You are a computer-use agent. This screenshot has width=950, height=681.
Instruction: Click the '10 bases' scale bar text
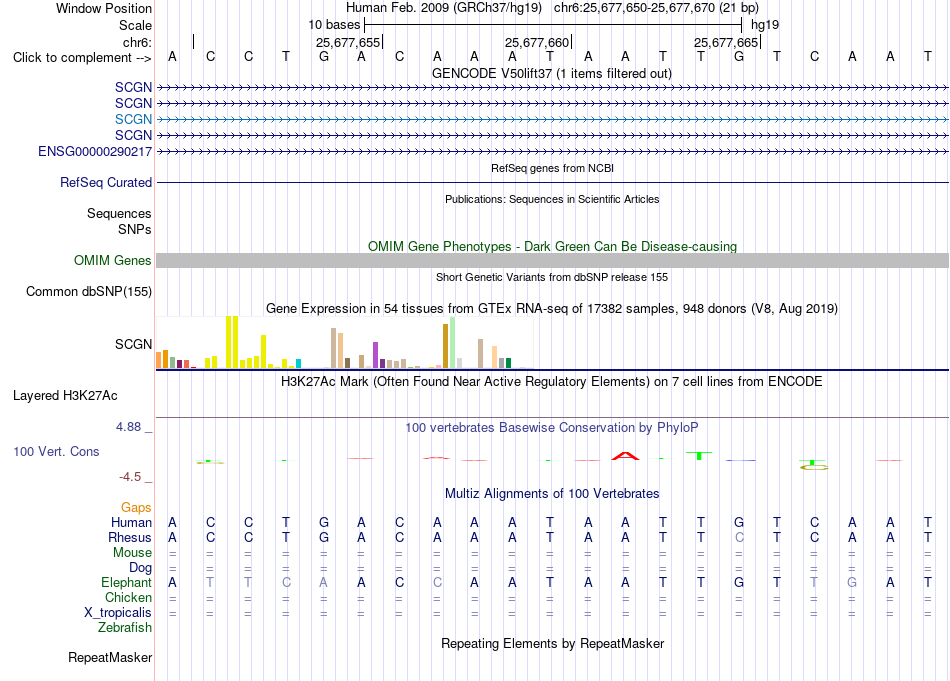[x=334, y=25]
